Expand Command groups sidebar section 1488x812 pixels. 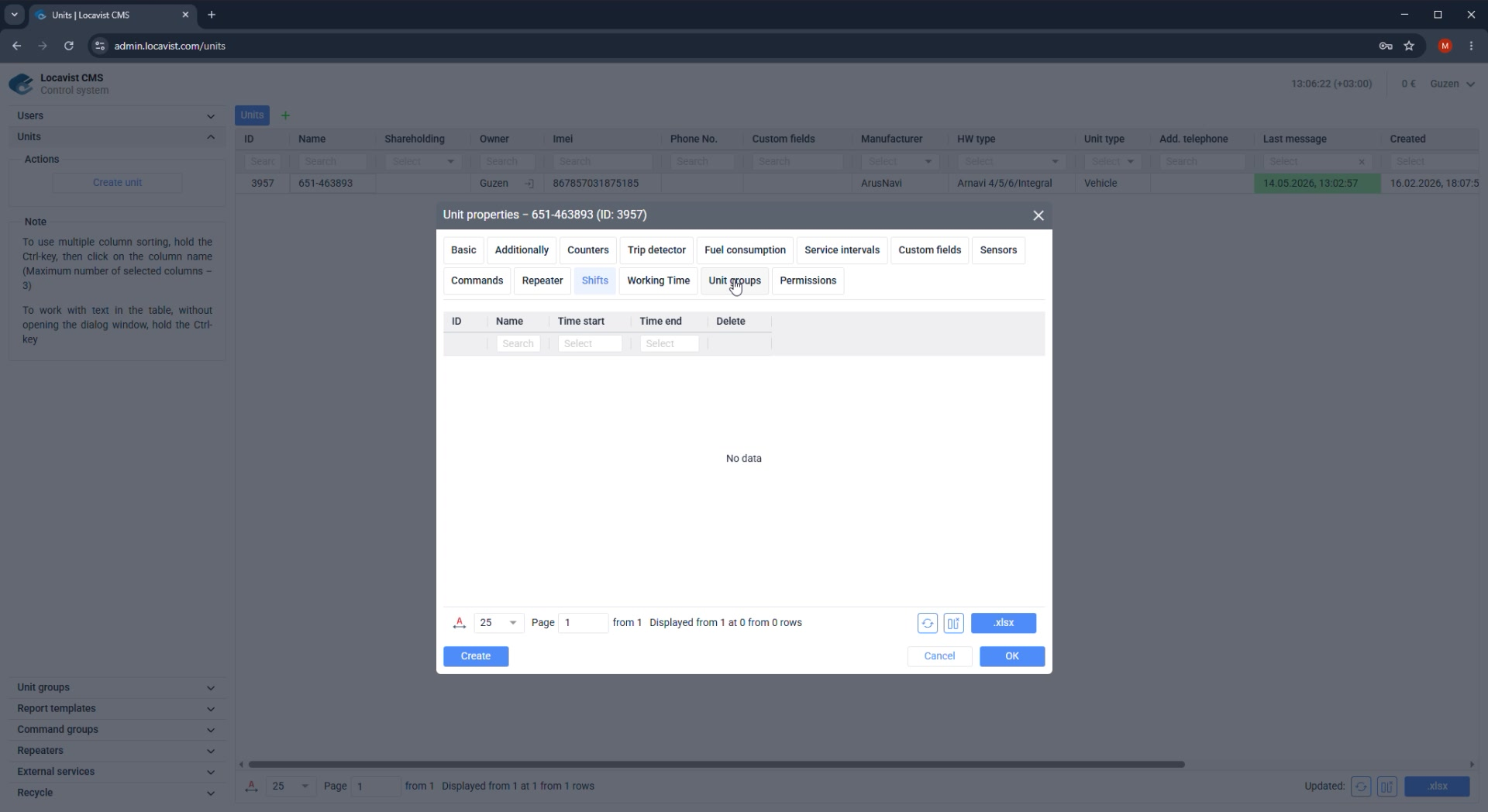[x=116, y=730]
